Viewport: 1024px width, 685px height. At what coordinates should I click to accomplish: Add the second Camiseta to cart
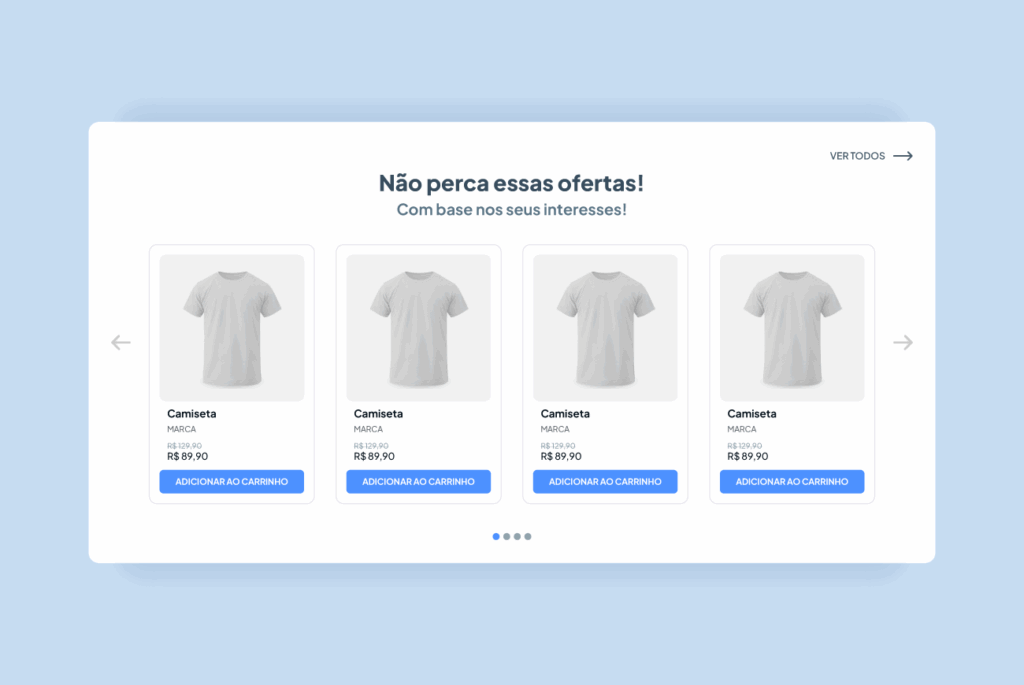pyautogui.click(x=419, y=482)
